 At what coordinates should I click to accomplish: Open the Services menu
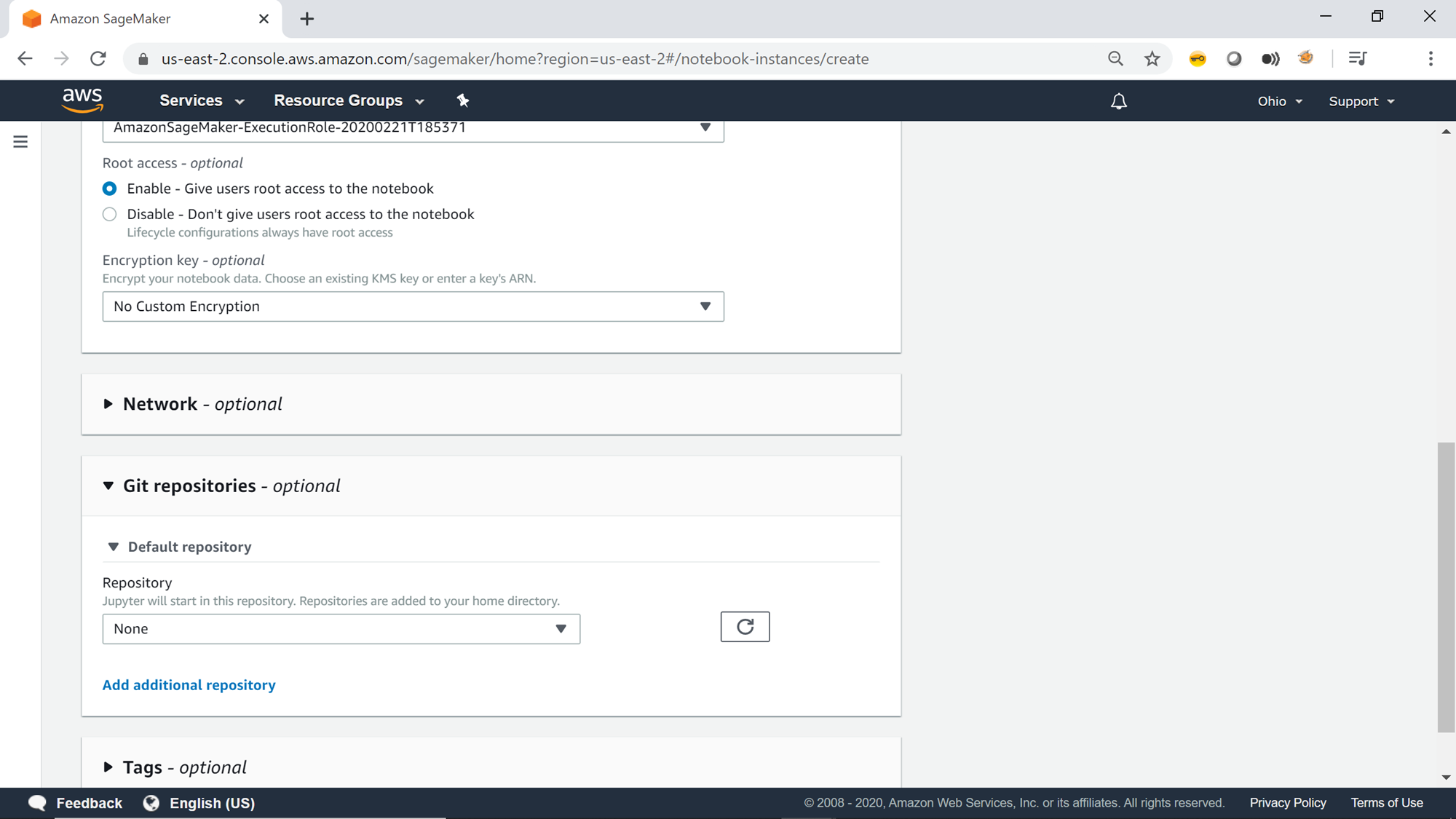(x=201, y=100)
